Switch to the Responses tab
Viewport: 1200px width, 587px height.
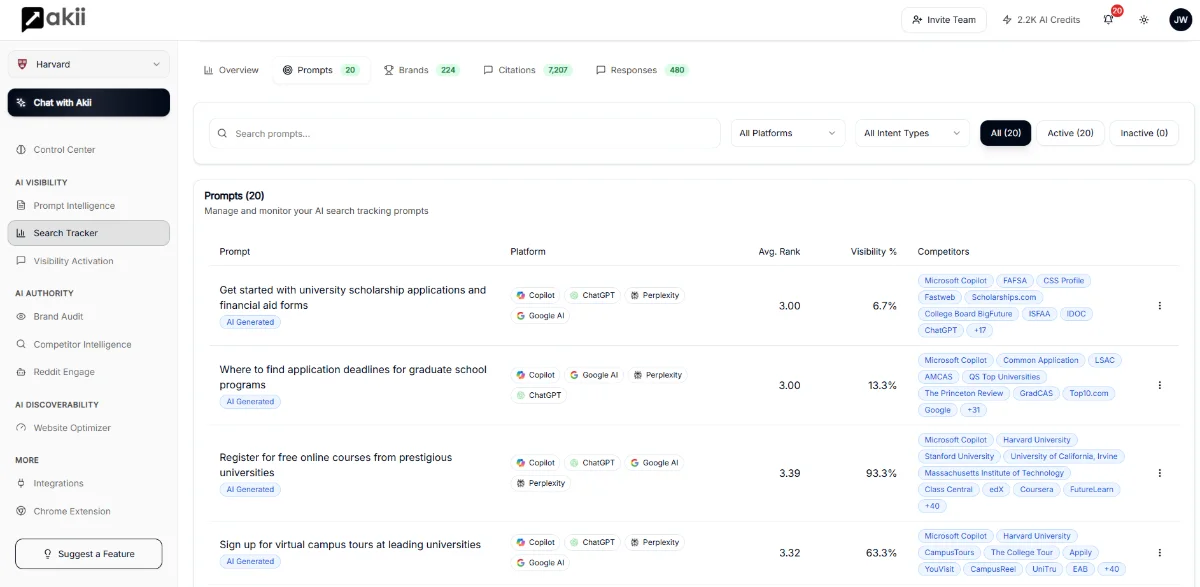coord(641,70)
